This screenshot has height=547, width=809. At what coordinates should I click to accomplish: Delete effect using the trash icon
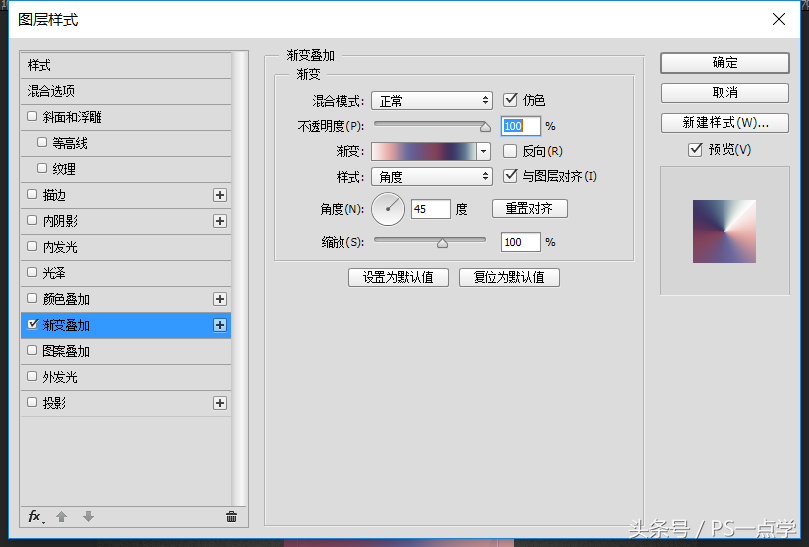click(231, 517)
